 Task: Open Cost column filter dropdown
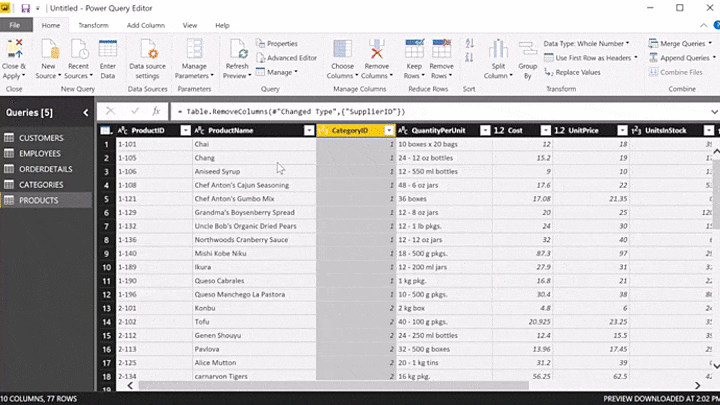tap(546, 130)
